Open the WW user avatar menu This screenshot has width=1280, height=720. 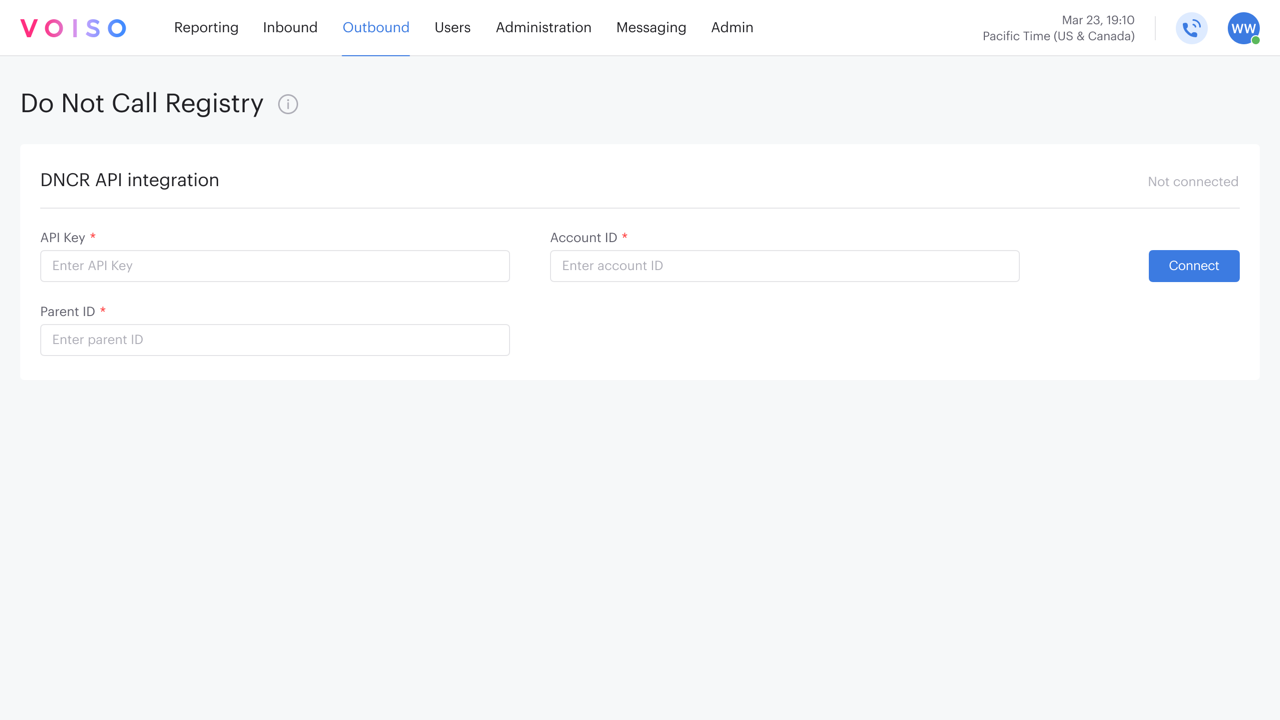pos(1243,28)
